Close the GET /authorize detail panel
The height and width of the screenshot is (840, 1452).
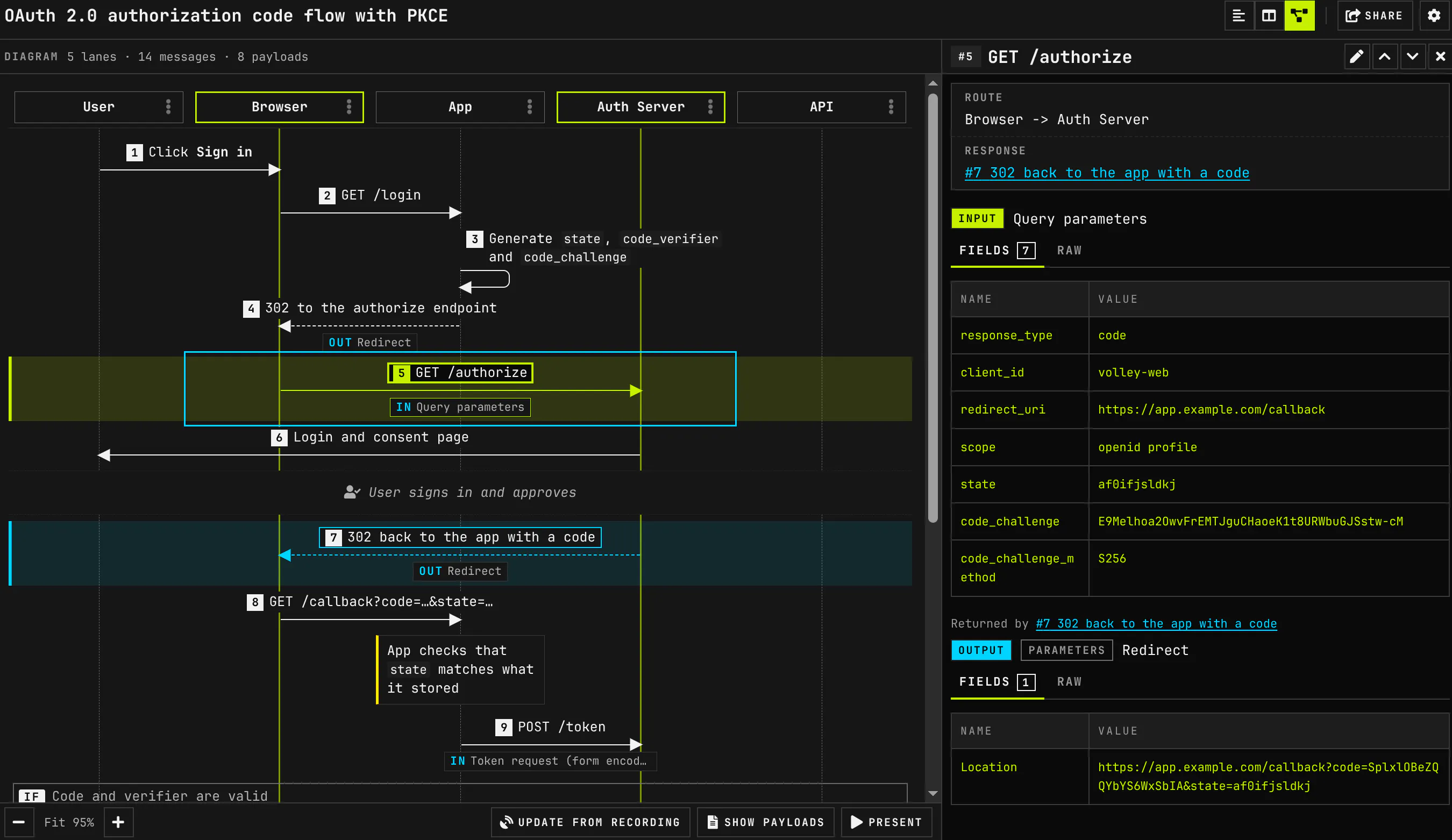tap(1440, 56)
